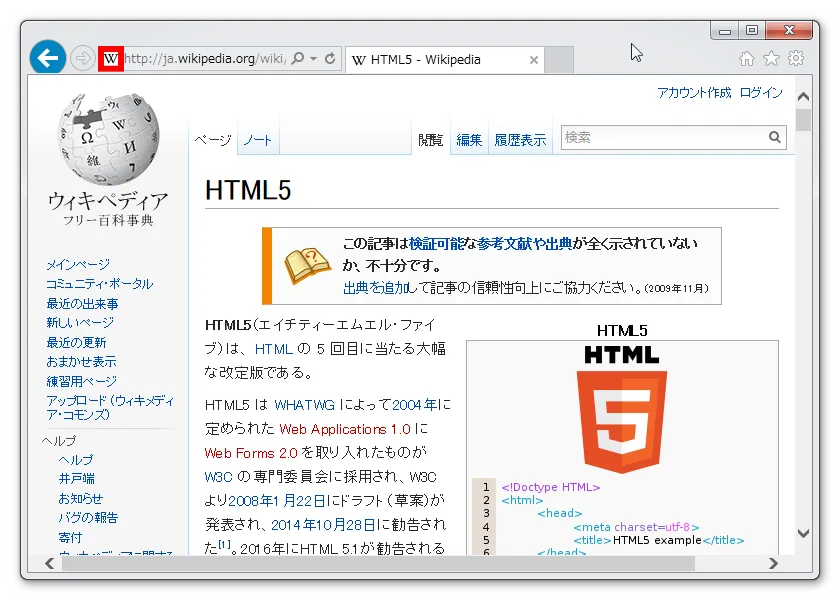This screenshot has height=600, width=840.
Task: Click the 出典を追加 link
Action: (376, 288)
